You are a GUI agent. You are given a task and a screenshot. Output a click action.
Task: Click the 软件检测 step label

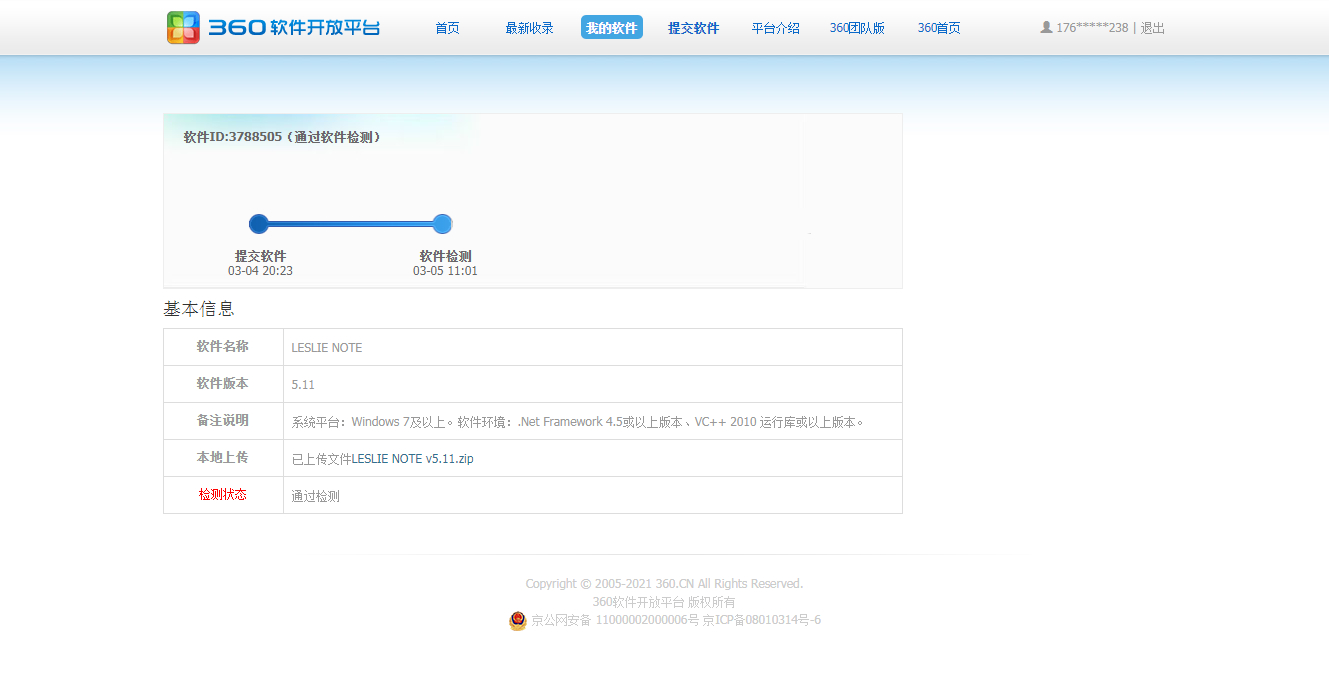[445, 256]
